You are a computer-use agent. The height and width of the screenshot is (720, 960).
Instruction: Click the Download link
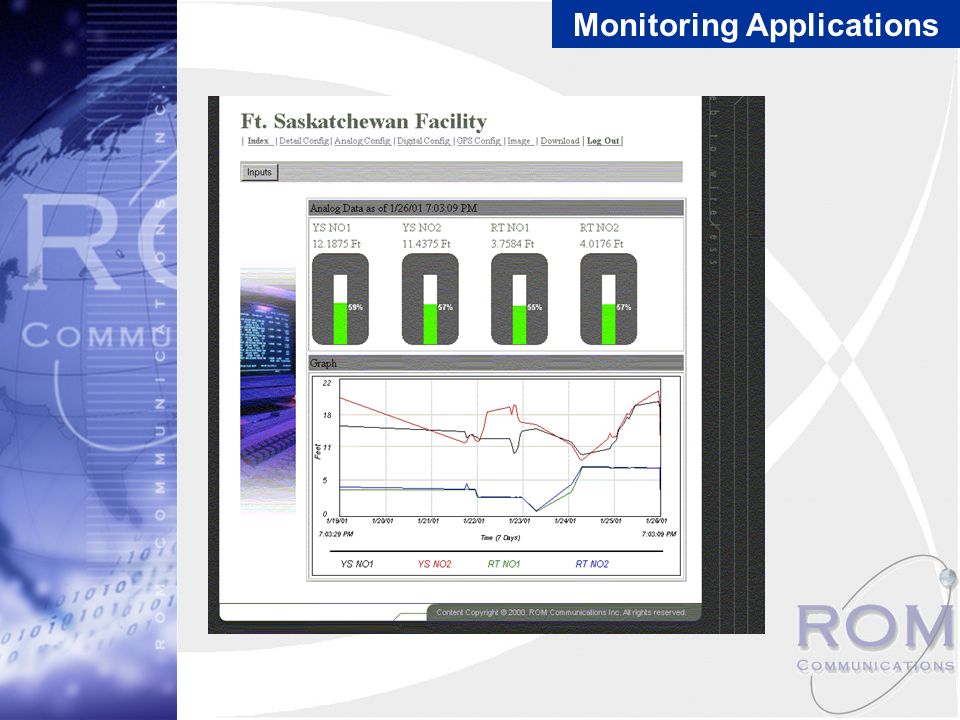560,141
